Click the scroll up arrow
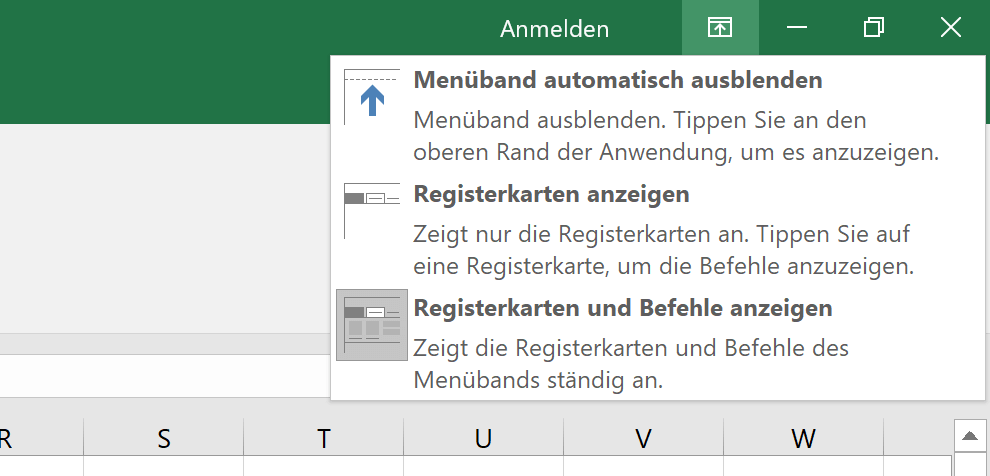Screen dimensions: 990x476 pos(970,436)
